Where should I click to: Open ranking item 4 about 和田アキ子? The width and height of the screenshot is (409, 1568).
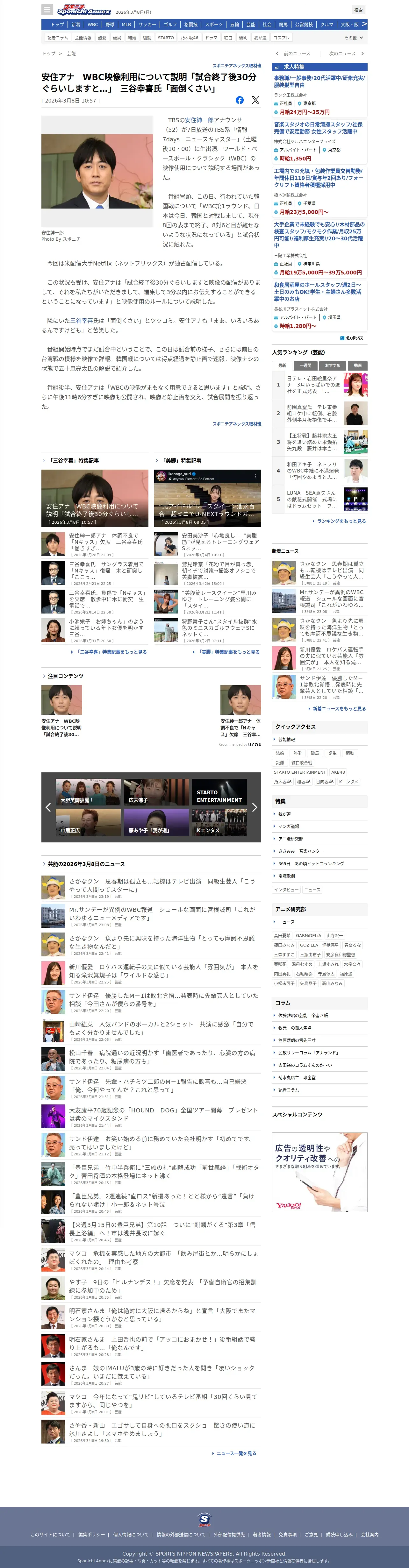tap(319, 471)
